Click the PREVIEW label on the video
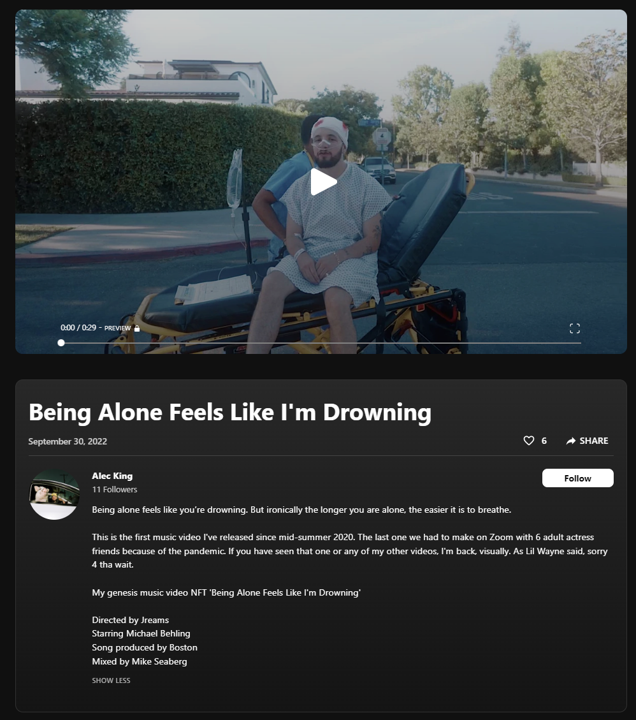This screenshot has width=636, height=720. [118, 328]
